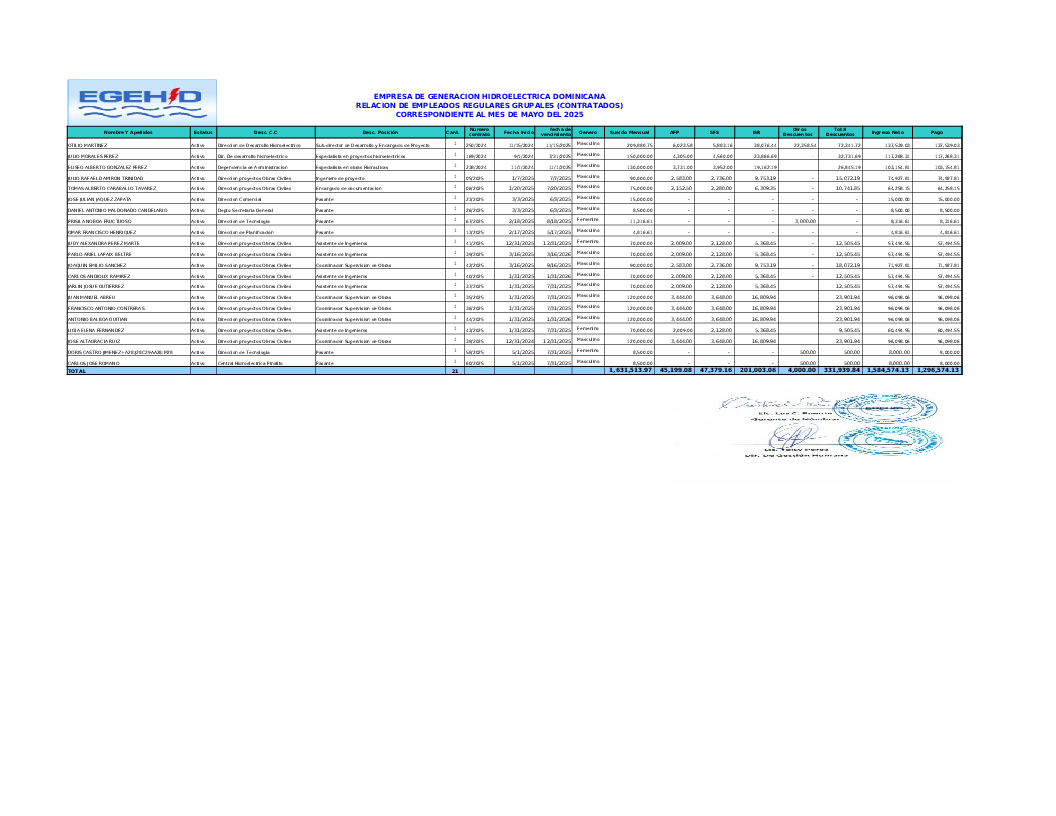Click the upper handwritten signature
Screen dimensions: 1056x816
point(768,405)
